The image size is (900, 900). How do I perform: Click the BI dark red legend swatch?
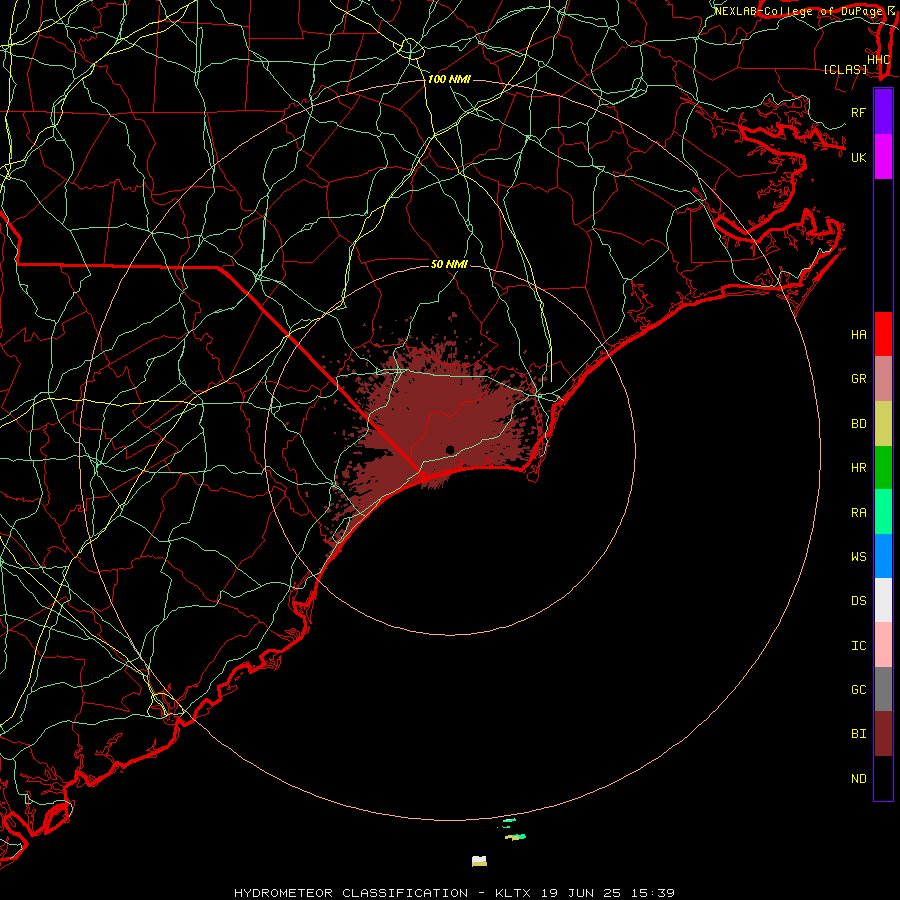point(883,734)
